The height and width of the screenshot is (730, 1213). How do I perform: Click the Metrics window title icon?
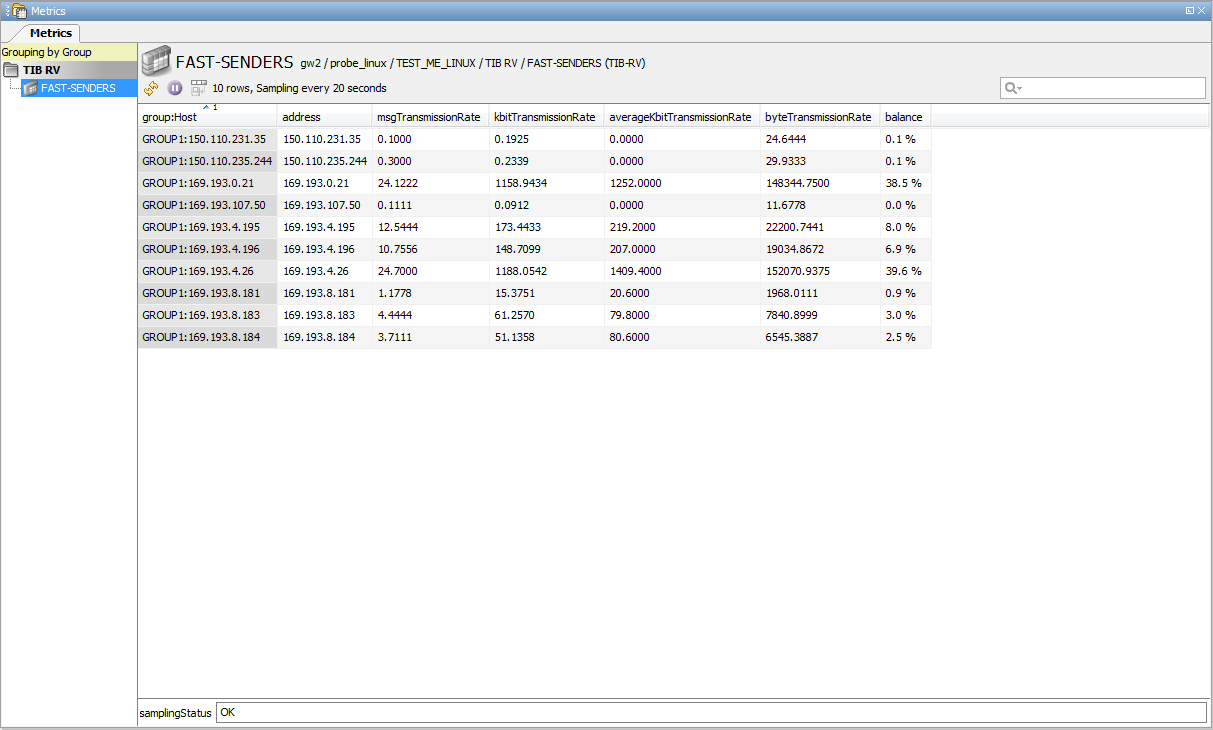point(18,11)
